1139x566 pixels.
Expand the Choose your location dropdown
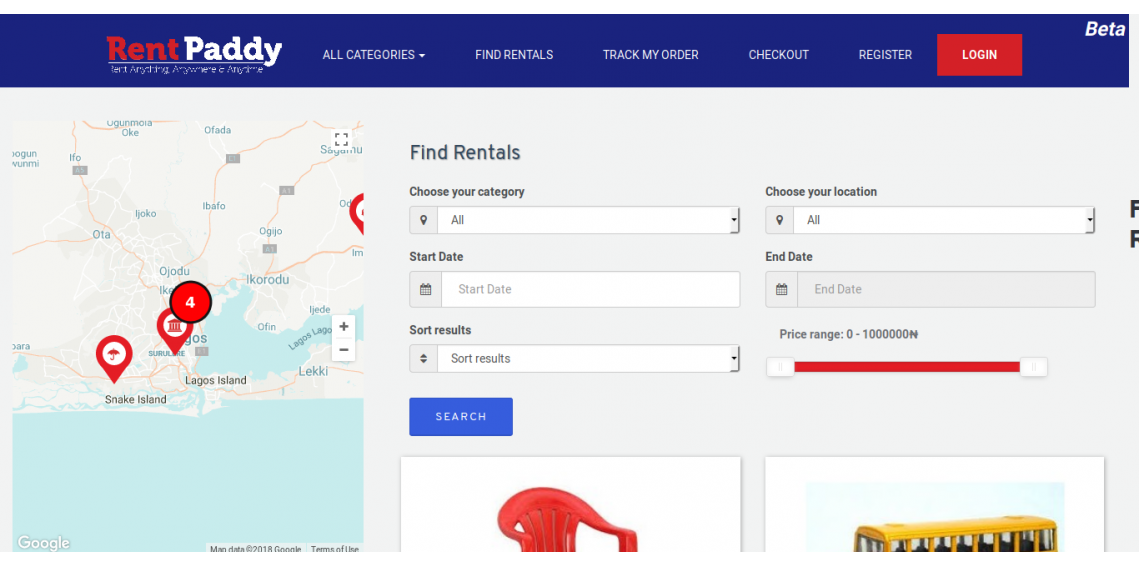tap(944, 220)
